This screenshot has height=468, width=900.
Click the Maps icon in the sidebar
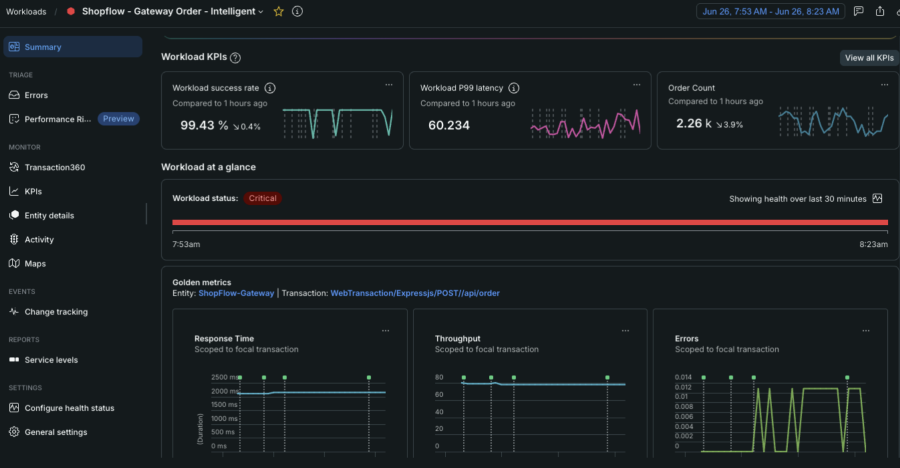14,264
